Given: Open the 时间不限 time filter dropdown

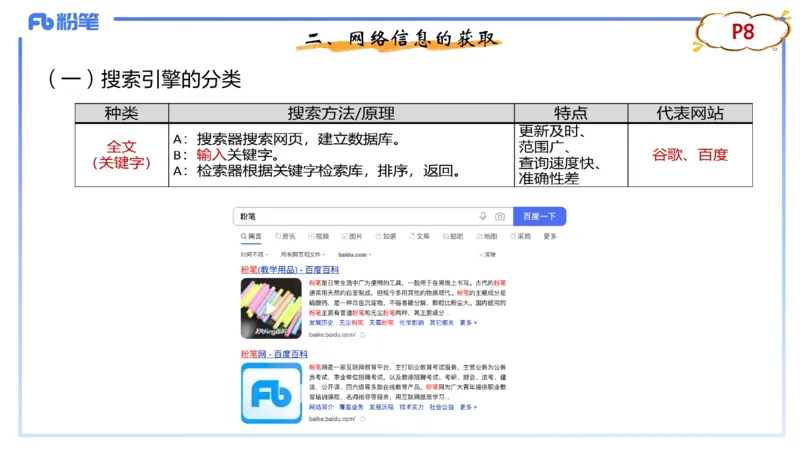Looking at the screenshot, I should pos(254,255).
